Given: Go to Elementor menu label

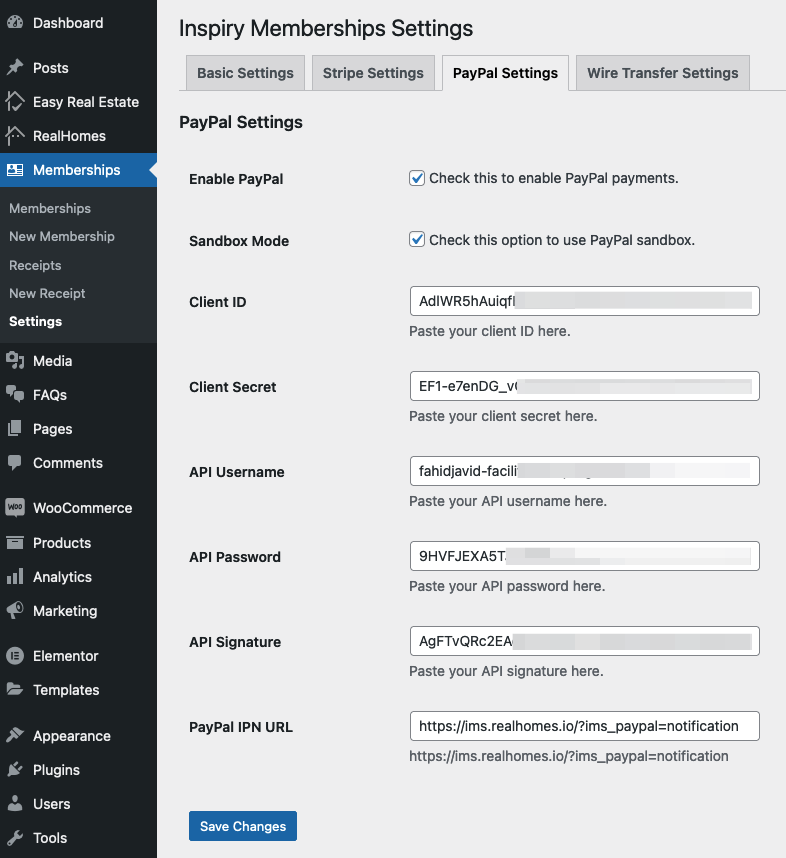Looking at the screenshot, I should click(66, 656).
